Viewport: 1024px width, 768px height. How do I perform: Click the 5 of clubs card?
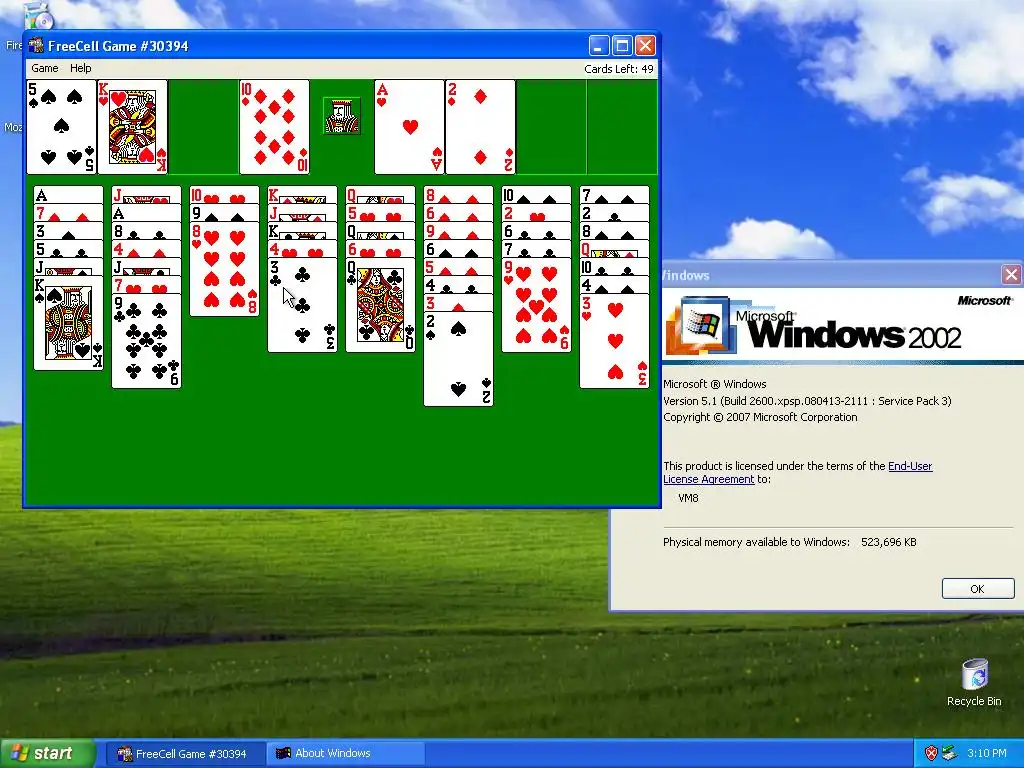[69, 249]
